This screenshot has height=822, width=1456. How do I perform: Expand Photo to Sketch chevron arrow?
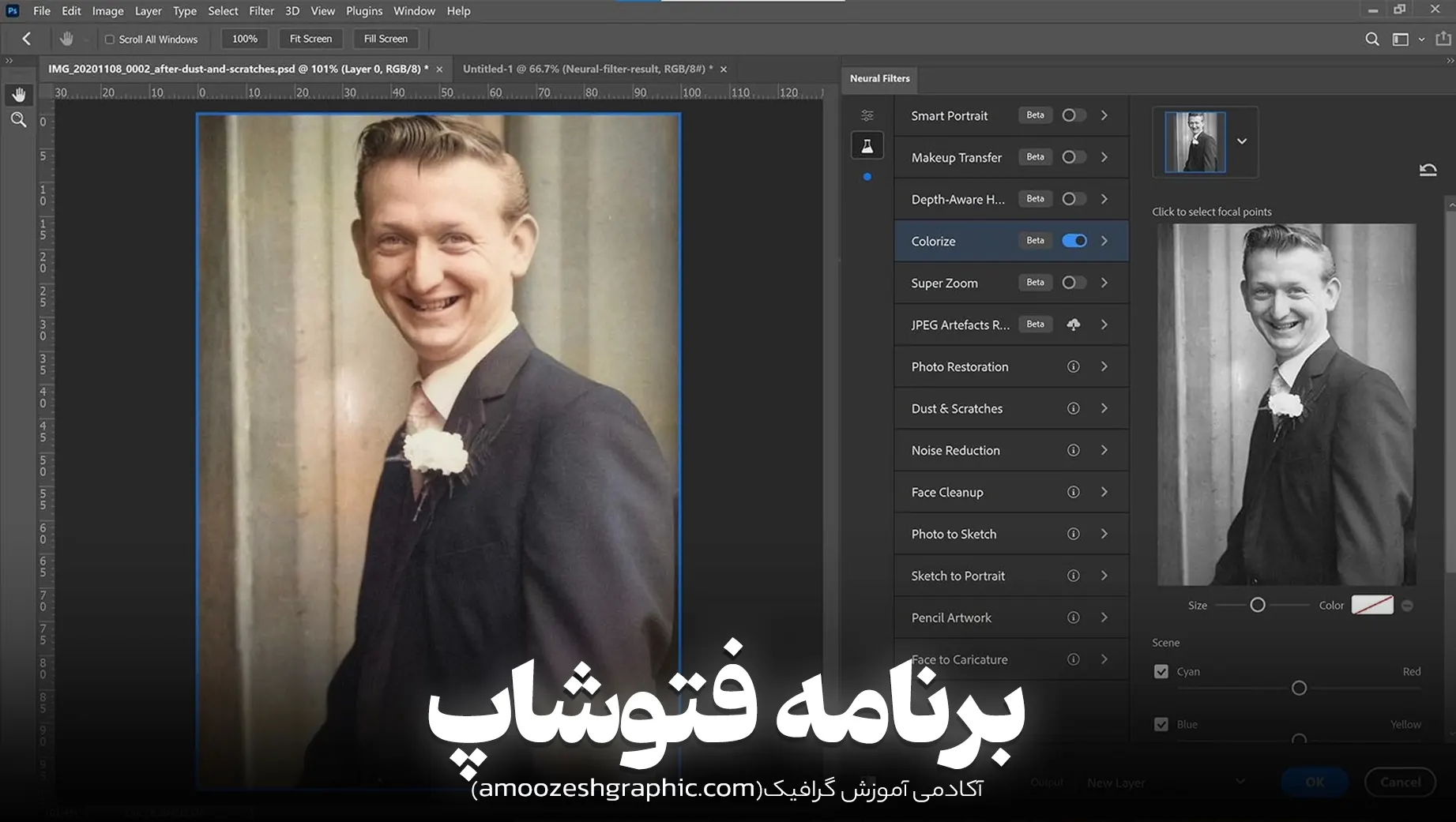tap(1104, 534)
